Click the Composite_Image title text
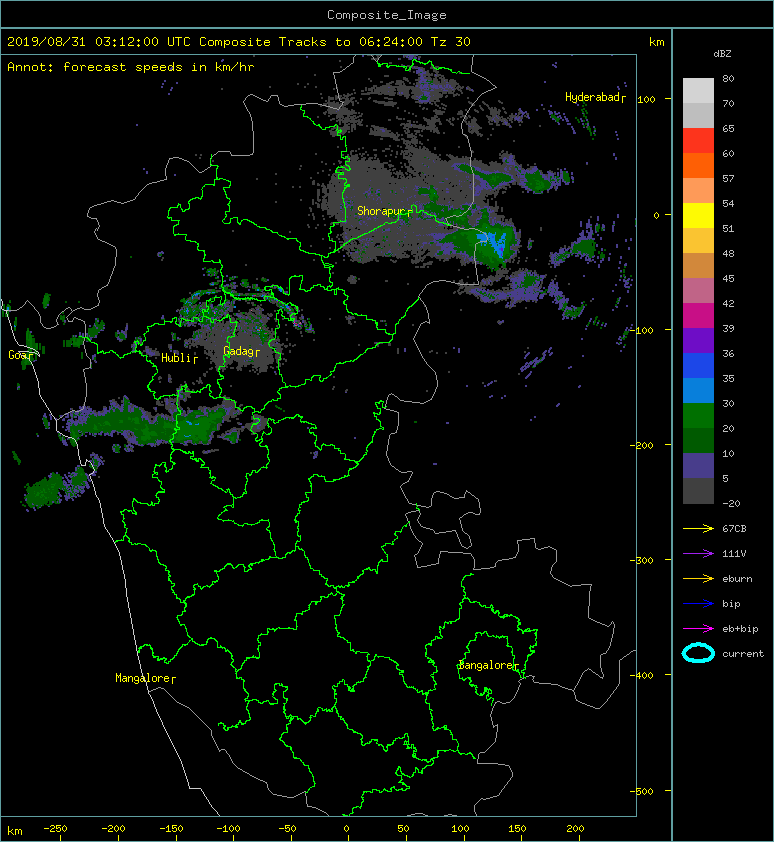 click(387, 15)
